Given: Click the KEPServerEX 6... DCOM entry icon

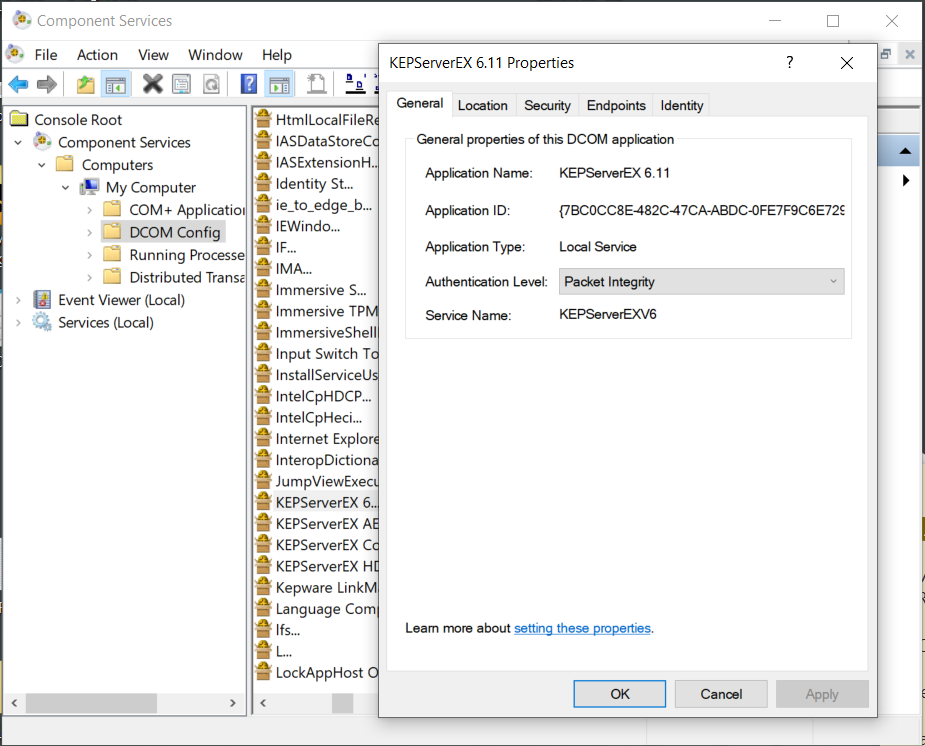Looking at the screenshot, I should pyautogui.click(x=263, y=501).
